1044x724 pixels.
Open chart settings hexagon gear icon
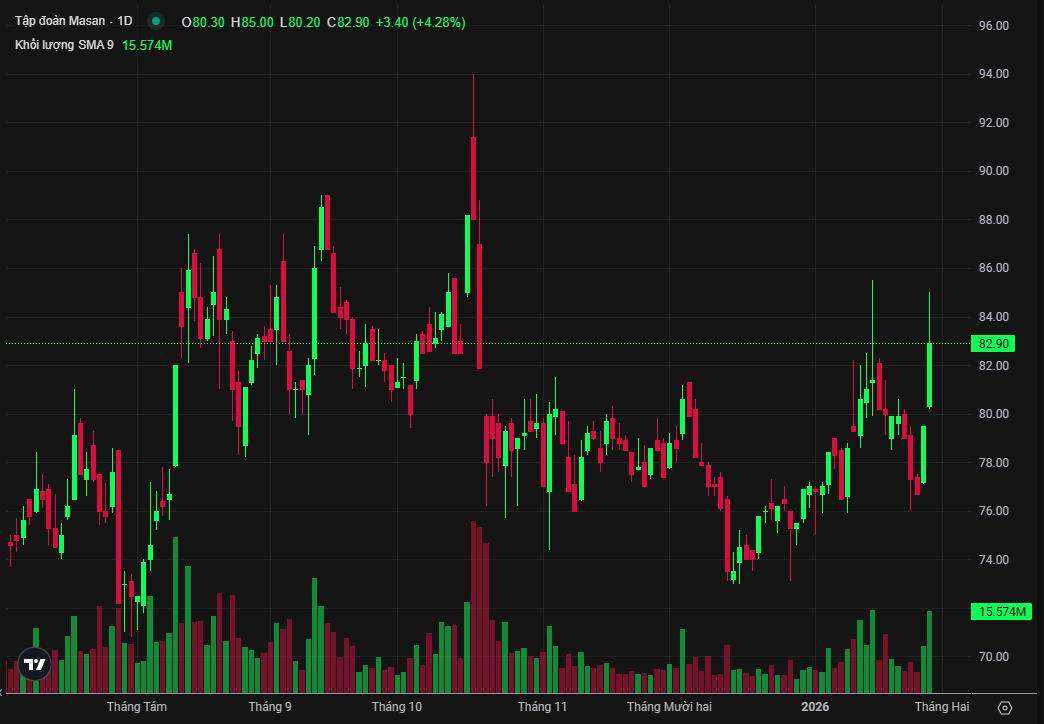point(1005,707)
